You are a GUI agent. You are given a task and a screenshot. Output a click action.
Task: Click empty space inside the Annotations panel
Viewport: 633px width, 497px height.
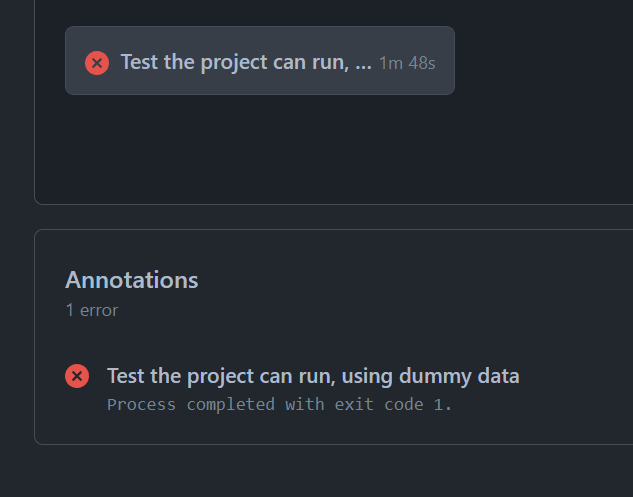pos(450,300)
